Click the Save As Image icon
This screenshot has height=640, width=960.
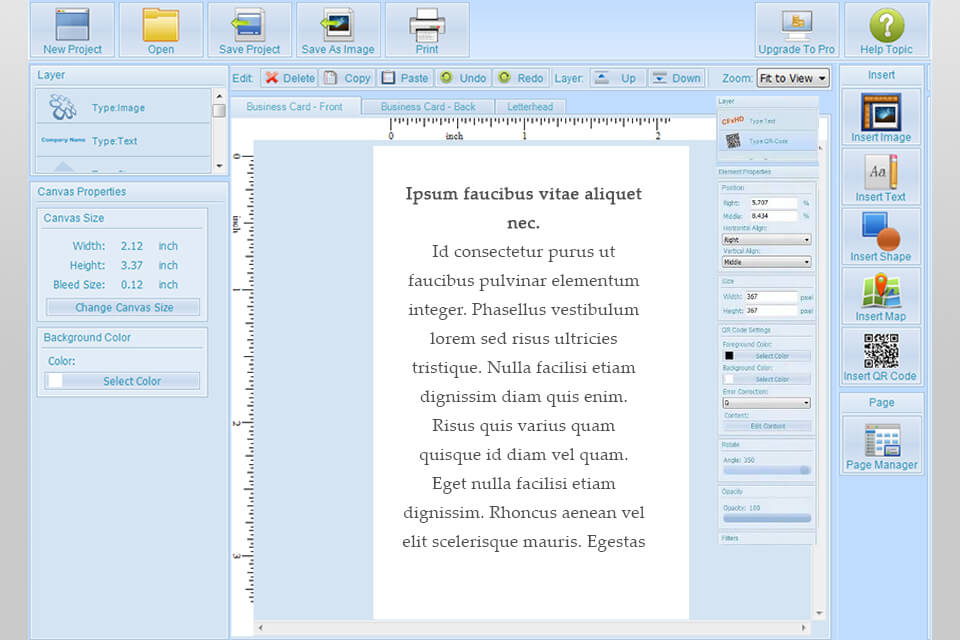click(x=338, y=29)
